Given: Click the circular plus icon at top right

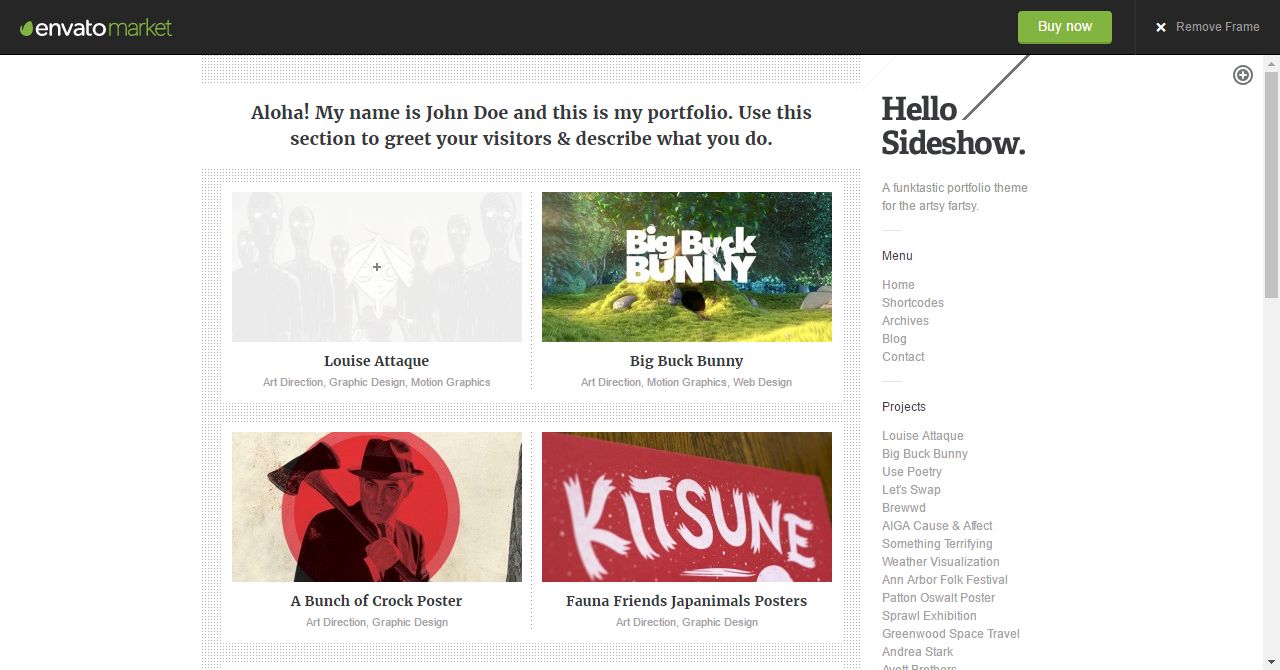Looking at the screenshot, I should pos(1242,75).
